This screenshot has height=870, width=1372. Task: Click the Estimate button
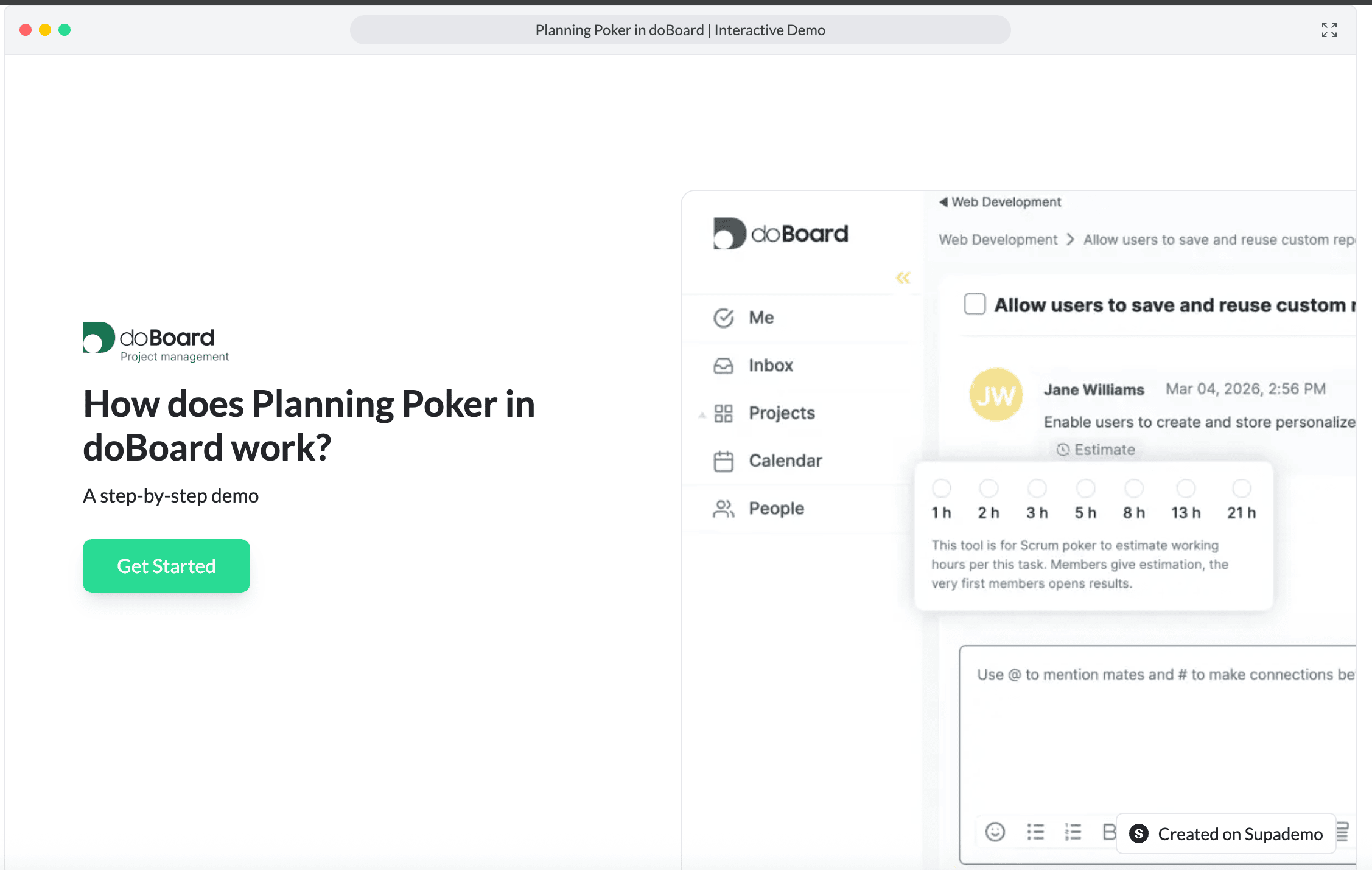click(x=1096, y=450)
